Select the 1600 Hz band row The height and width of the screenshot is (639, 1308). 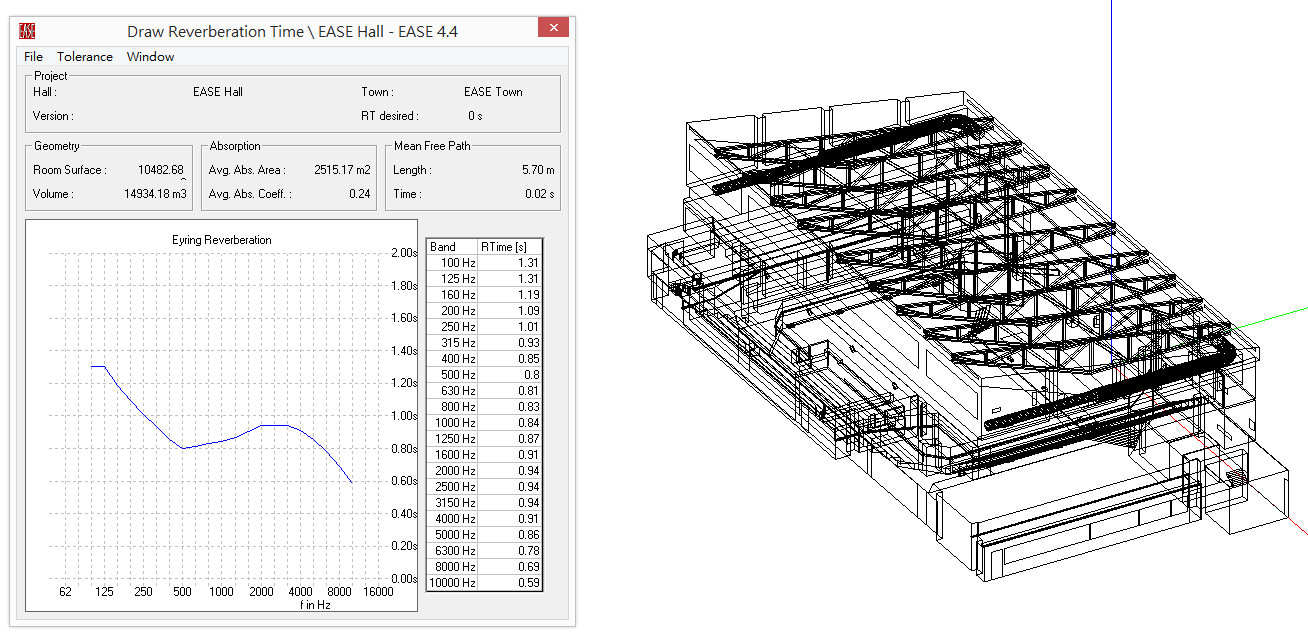click(484, 455)
